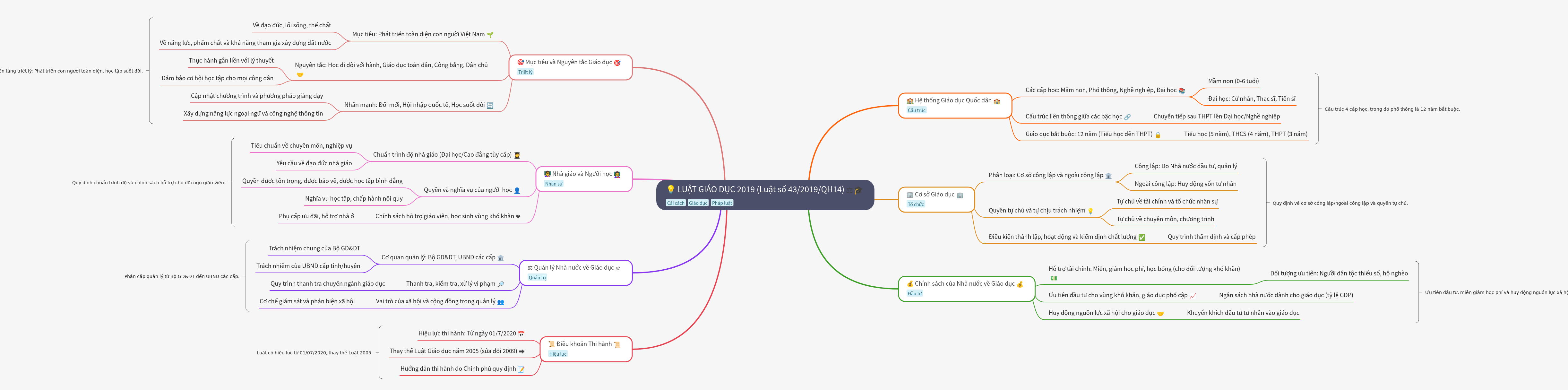This screenshot has width=1568, height=390.
Task: Click the seedling icon after Mục tiêu node
Action: click(490, 35)
